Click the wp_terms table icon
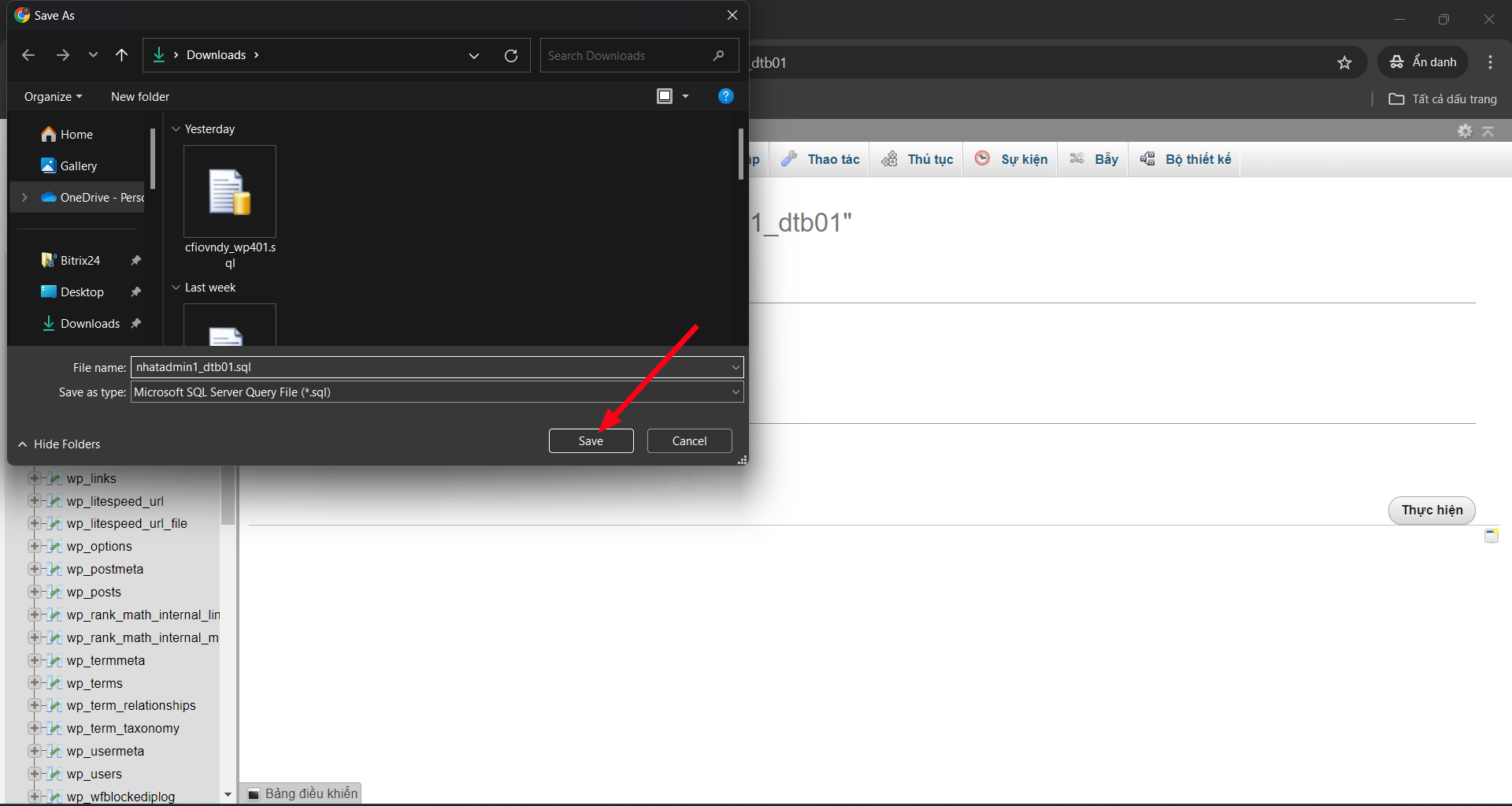This screenshot has width=1512, height=806. pos(54,683)
